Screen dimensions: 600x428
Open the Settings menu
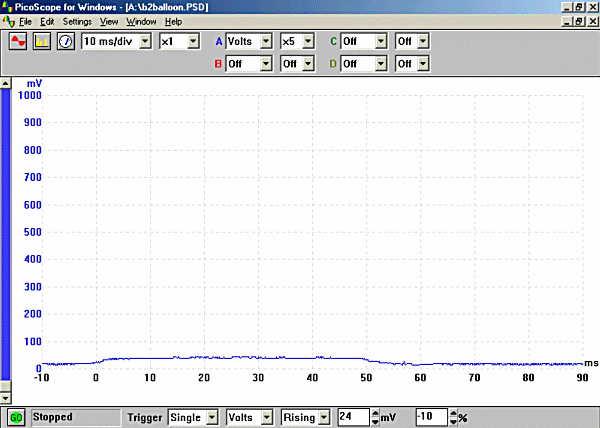click(x=76, y=21)
